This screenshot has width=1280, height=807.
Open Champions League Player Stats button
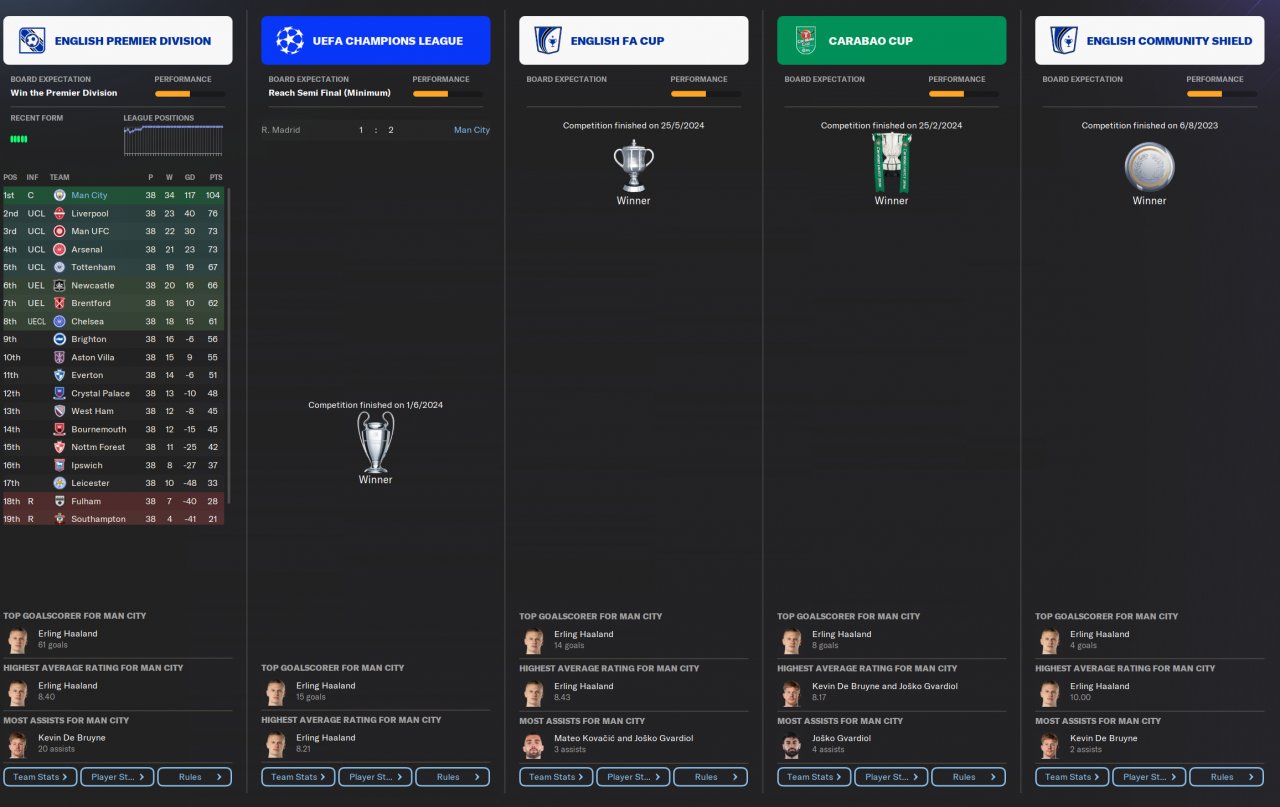pyautogui.click(x=375, y=777)
